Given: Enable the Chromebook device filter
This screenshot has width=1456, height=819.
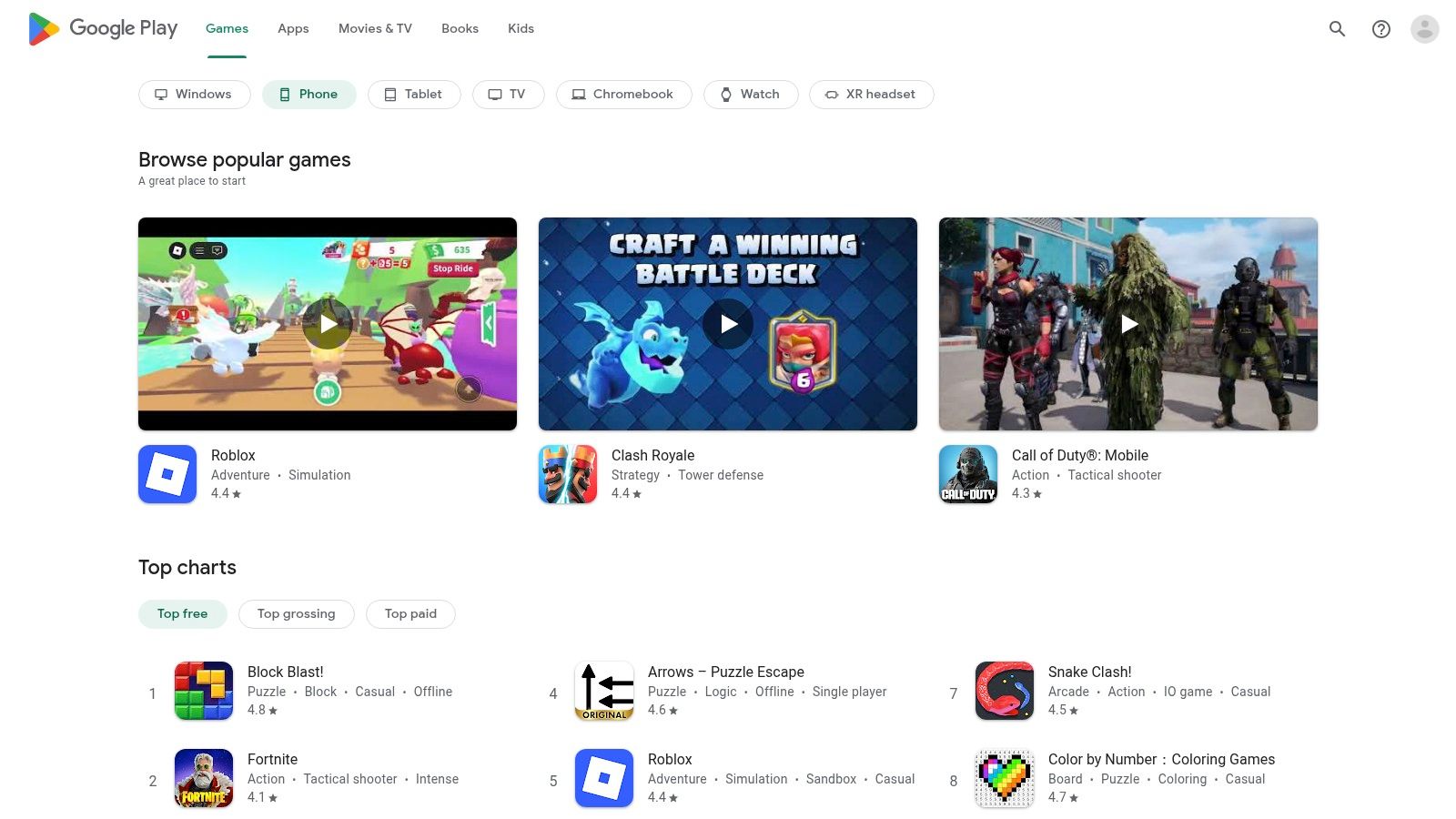Looking at the screenshot, I should click(x=623, y=94).
